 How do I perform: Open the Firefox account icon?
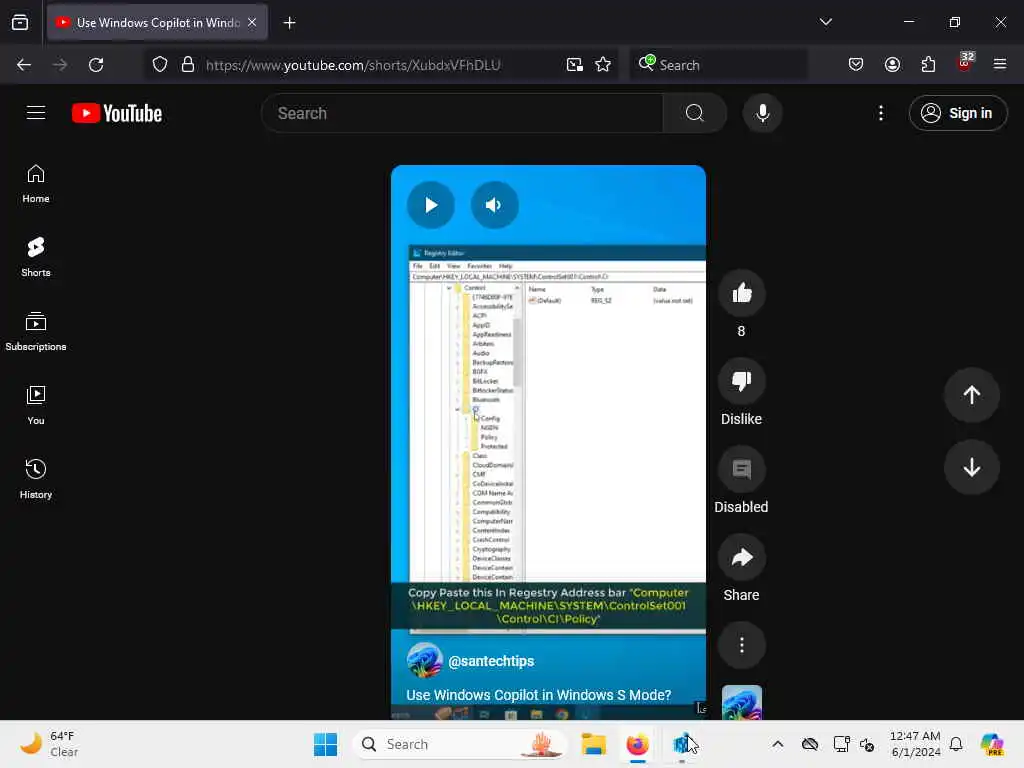click(x=892, y=65)
